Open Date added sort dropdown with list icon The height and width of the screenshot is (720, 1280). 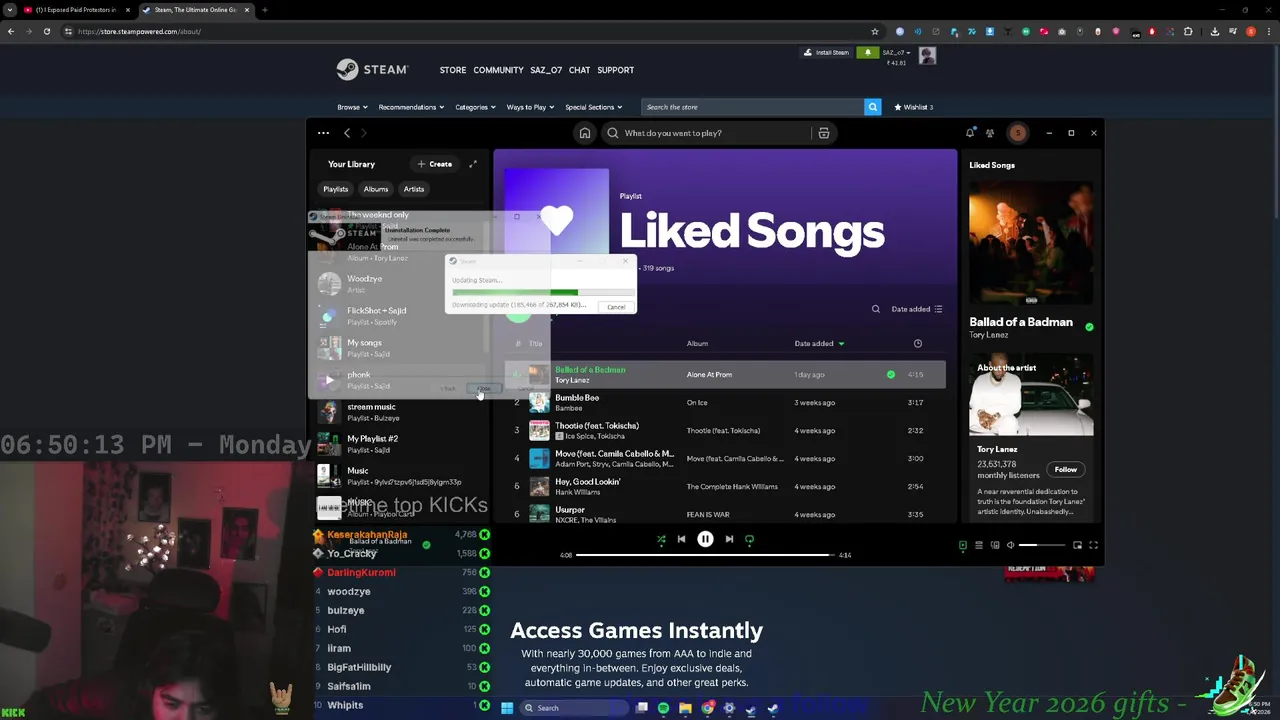click(917, 309)
